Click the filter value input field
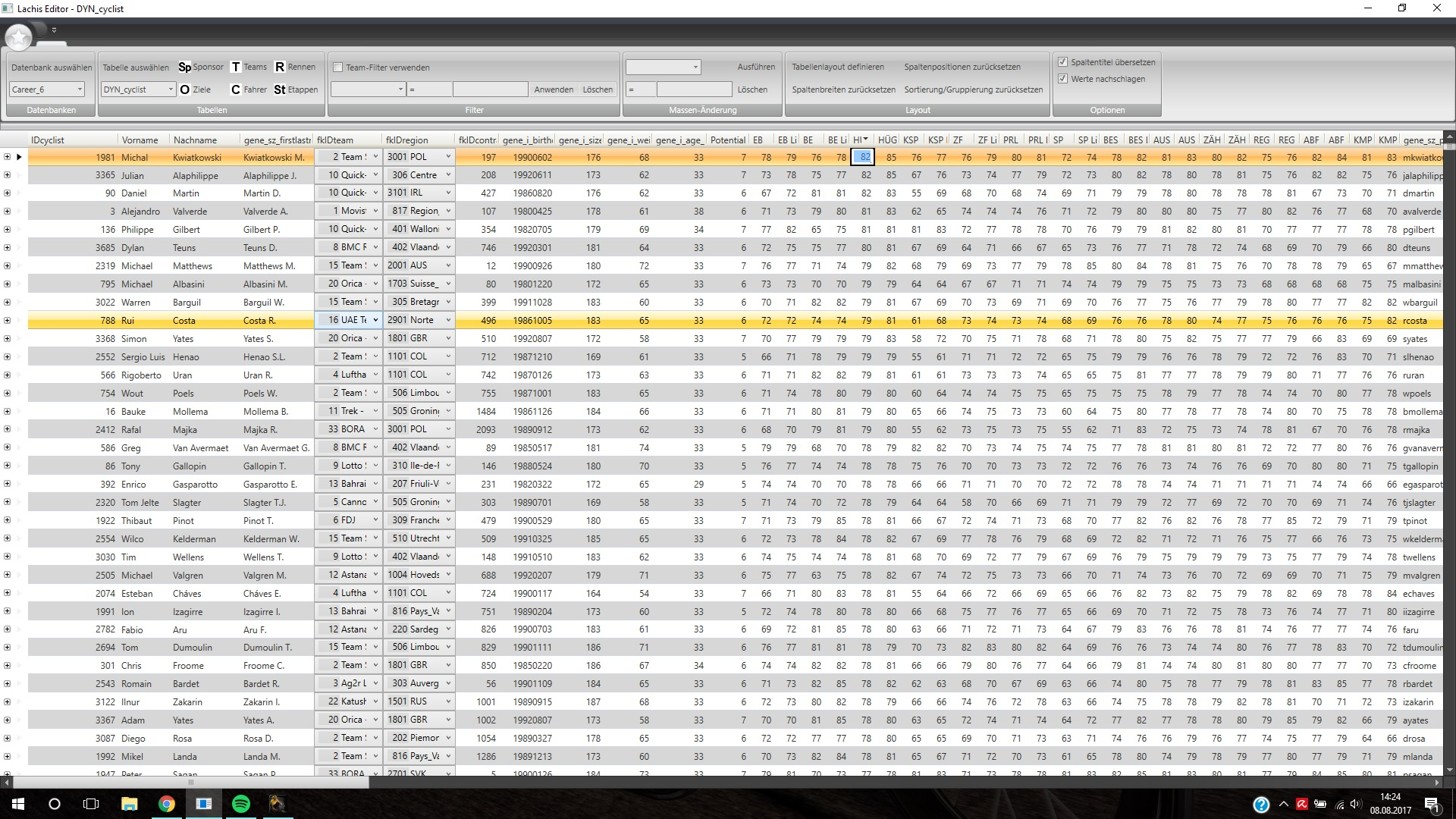 pyautogui.click(x=490, y=89)
